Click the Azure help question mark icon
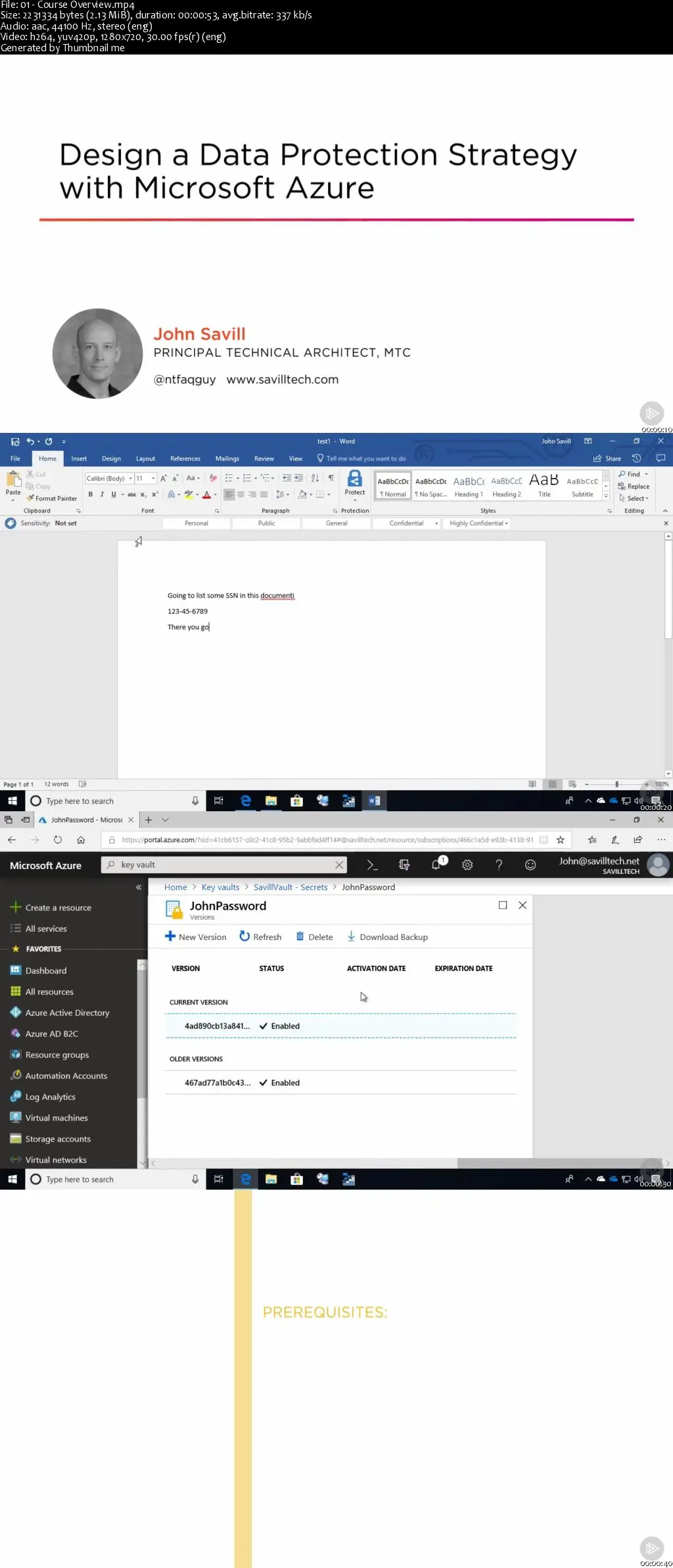 (x=499, y=865)
